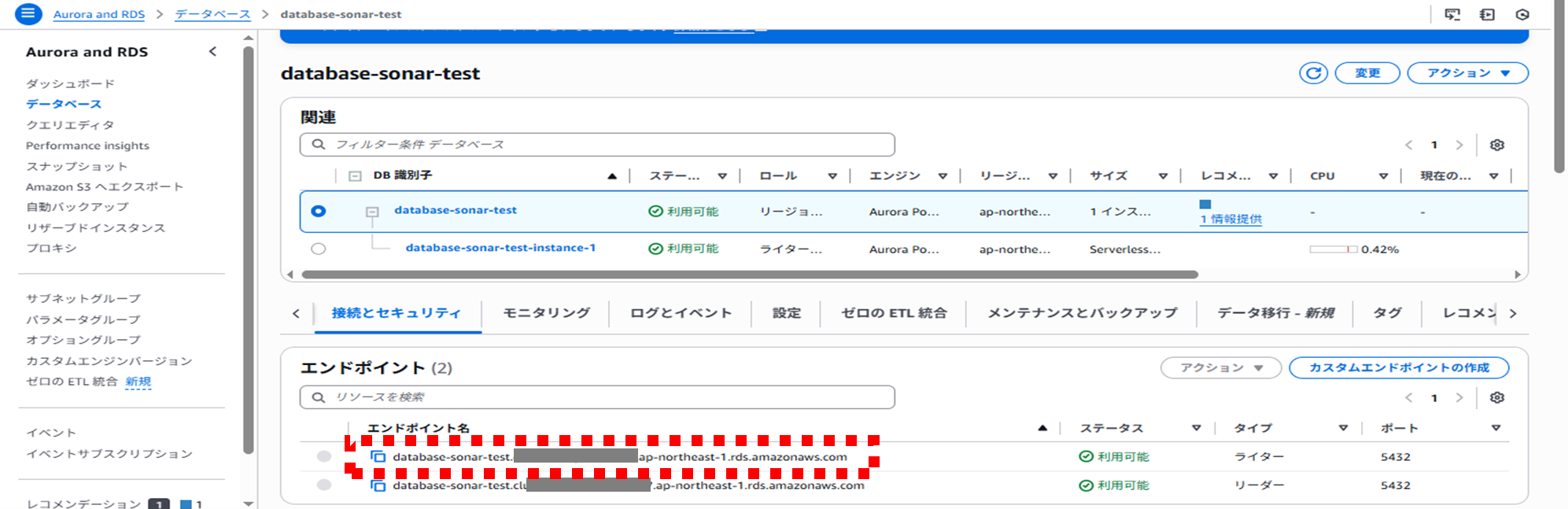Switch to モニタリング tab
The image size is (1568, 509).
547,313
